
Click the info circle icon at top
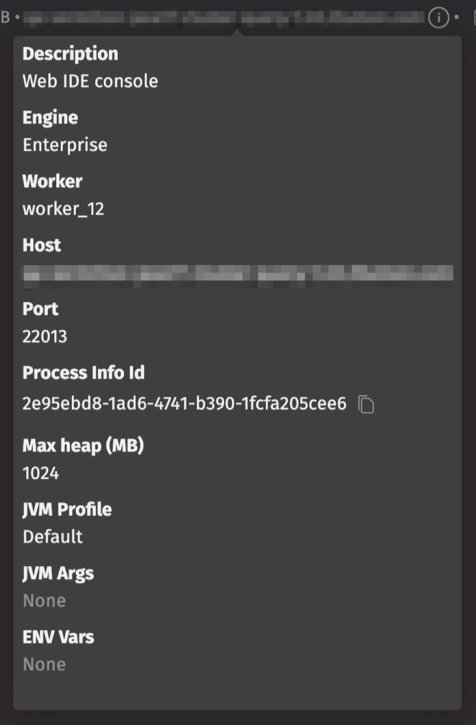438,18
